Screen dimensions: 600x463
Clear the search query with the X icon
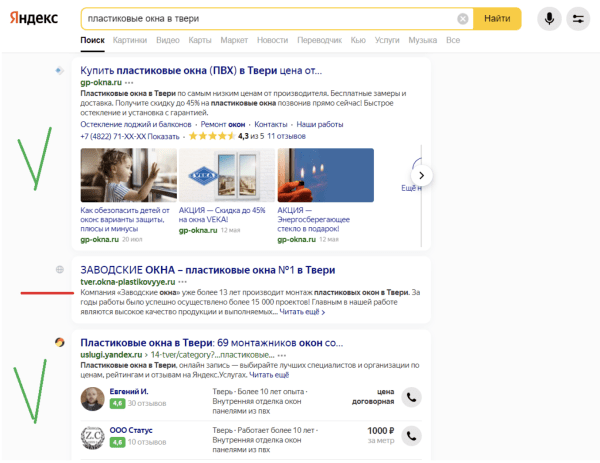tap(462, 19)
